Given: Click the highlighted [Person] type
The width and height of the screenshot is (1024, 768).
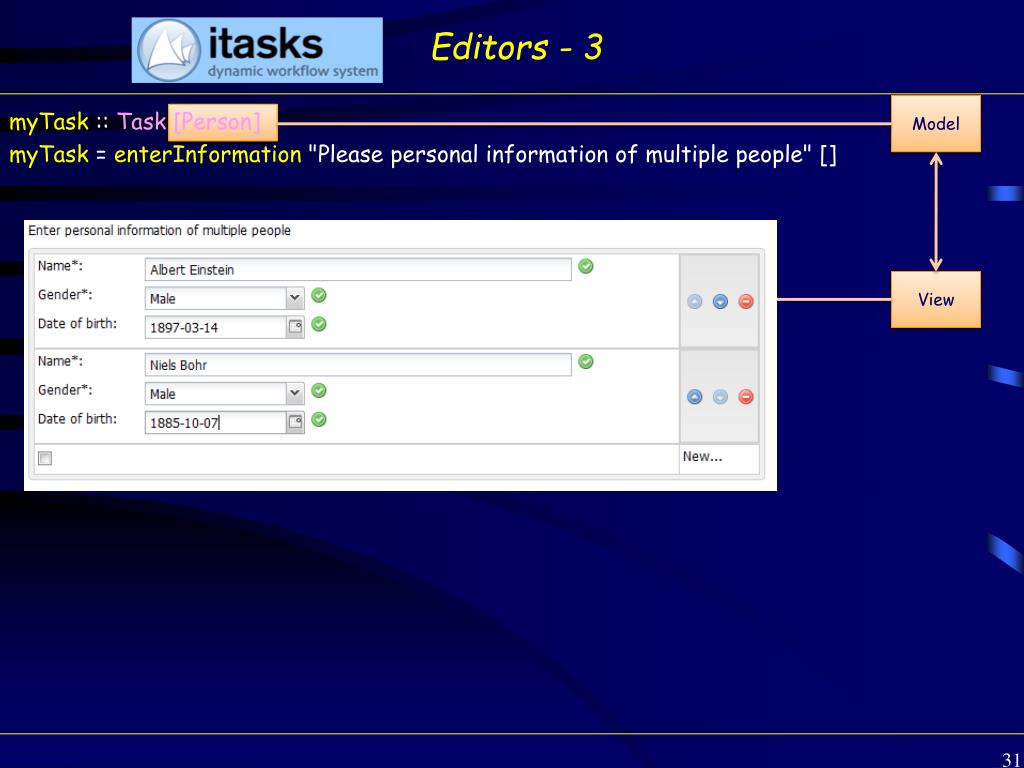Looking at the screenshot, I should coord(223,122).
